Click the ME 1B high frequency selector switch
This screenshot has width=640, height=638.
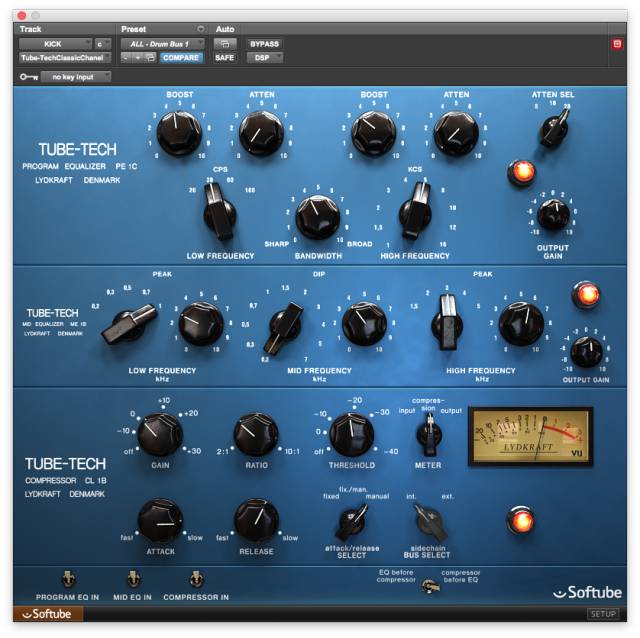pyautogui.click(x=447, y=322)
